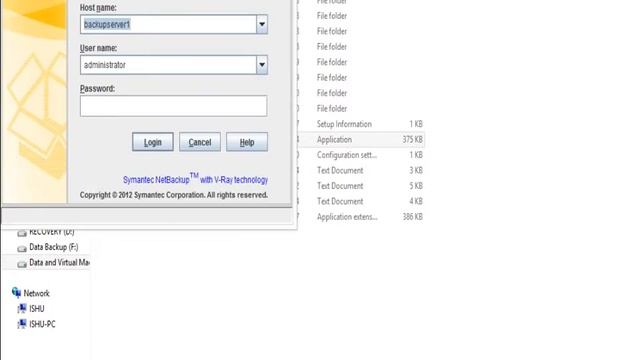Select Data and Virtual Ma drive icon
This screenshot has width=640, height=360.
pyautogui.click(x=22, y=264)
